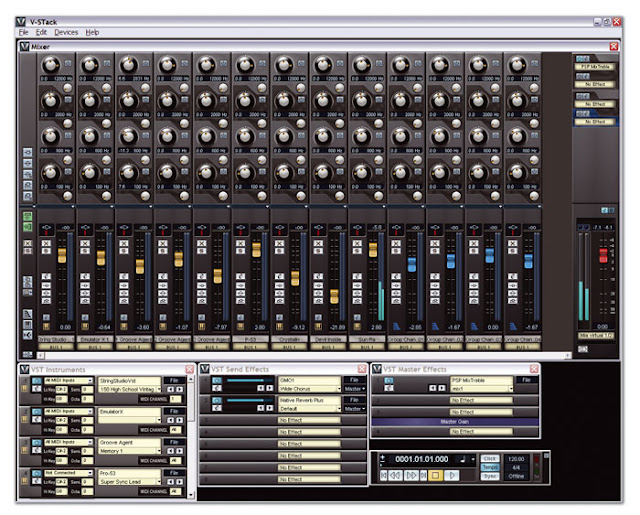Click the red master output fader
The width and height of the screenshot is (640, 515).
[603, 255]
